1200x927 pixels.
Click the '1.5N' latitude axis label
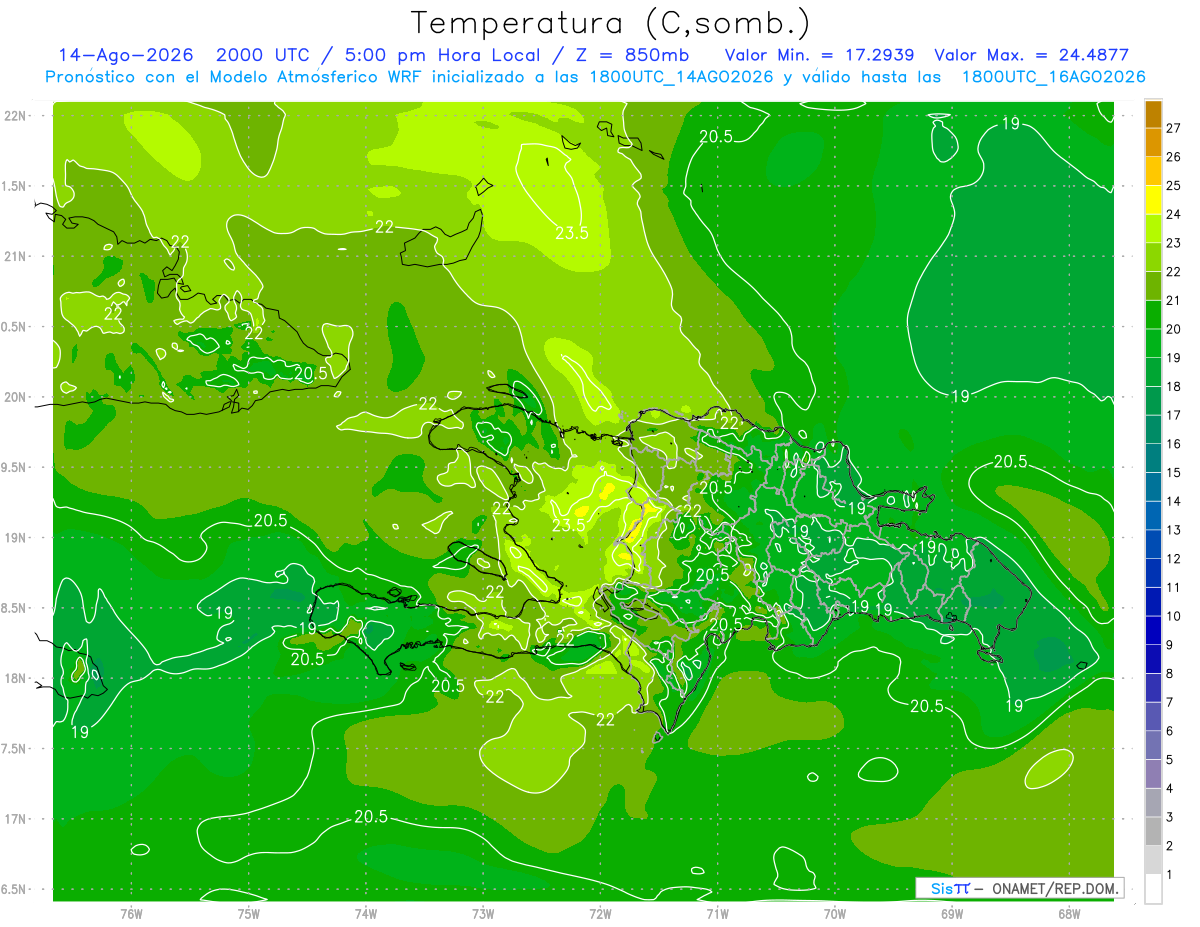(15, 186)
